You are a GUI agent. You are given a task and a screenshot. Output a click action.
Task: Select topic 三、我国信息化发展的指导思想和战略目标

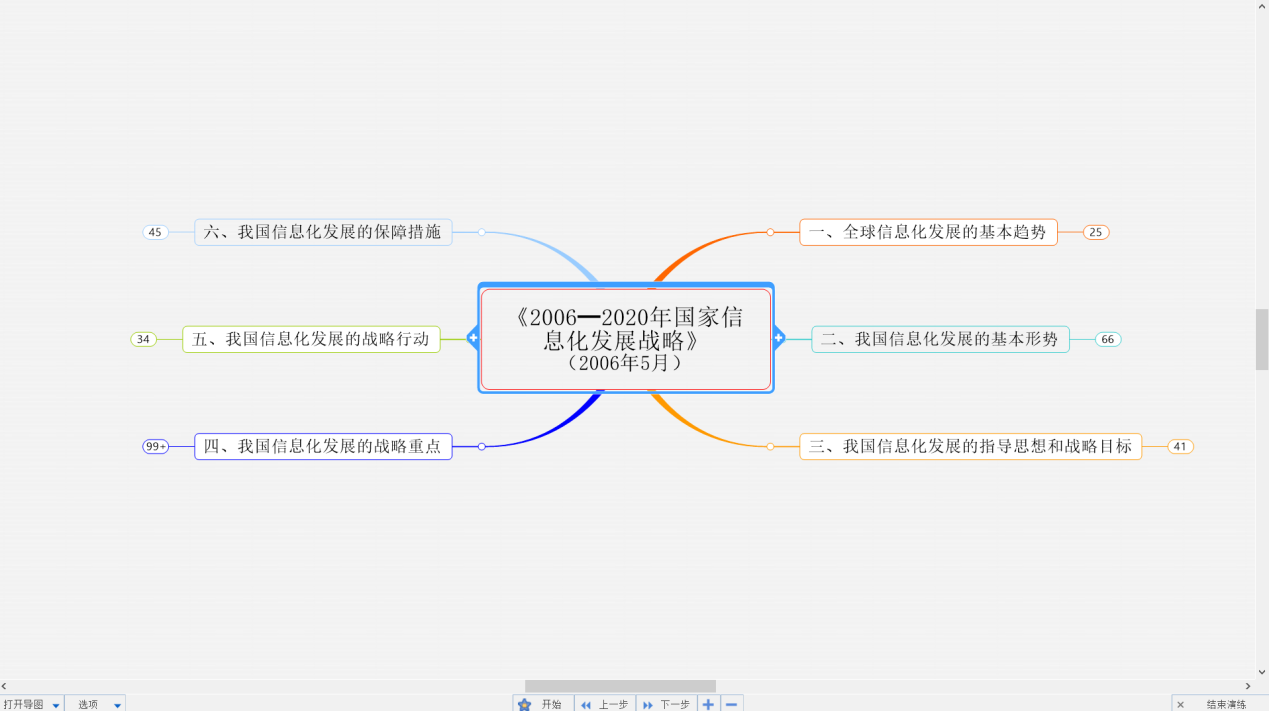[970, 446]
